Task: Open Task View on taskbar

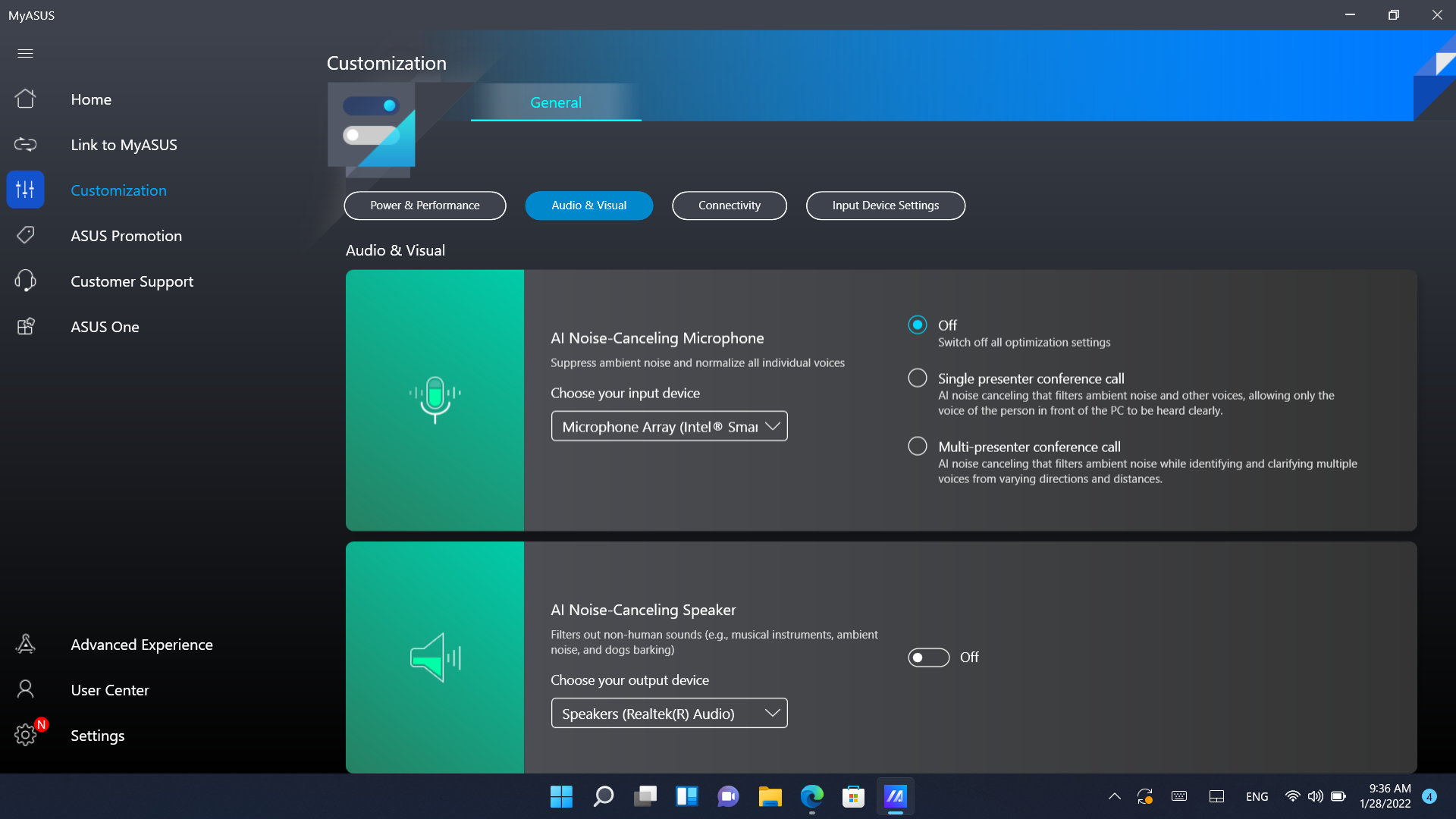Action: (x=645, y=796)
